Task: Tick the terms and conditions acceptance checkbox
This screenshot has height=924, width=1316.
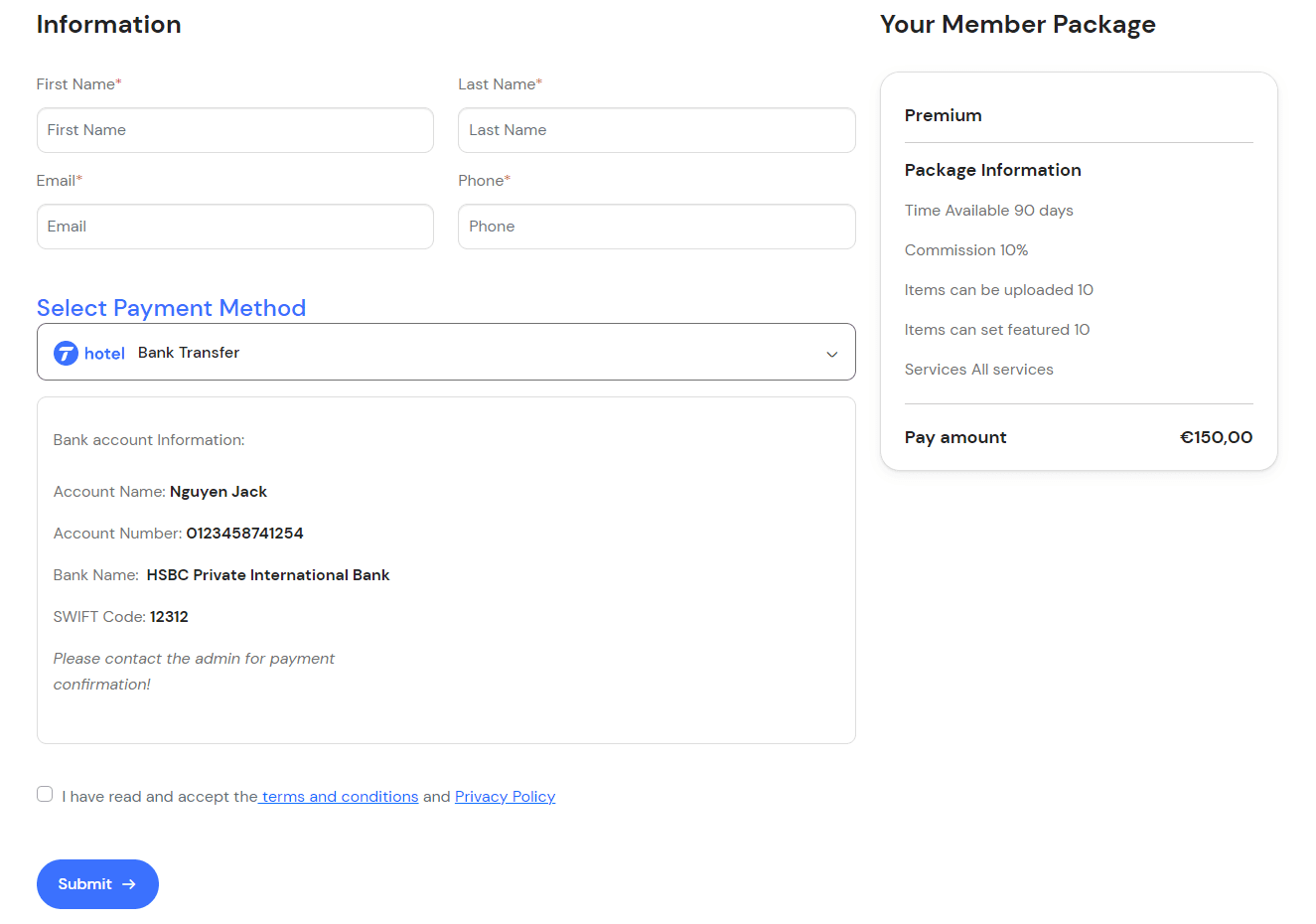Action: (x=45, y=794)
